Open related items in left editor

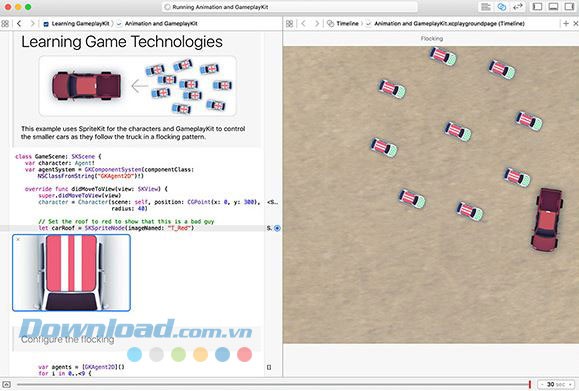point(5,24)
